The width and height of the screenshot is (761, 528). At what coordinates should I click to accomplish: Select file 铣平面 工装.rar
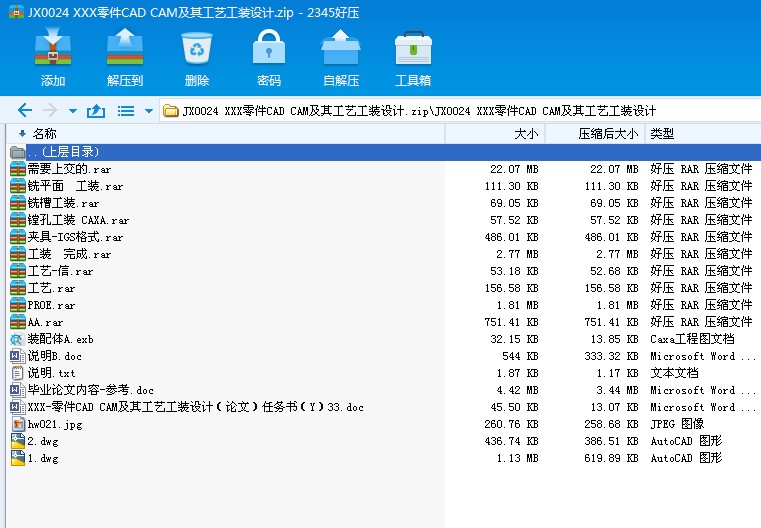[x=75, y=186]
